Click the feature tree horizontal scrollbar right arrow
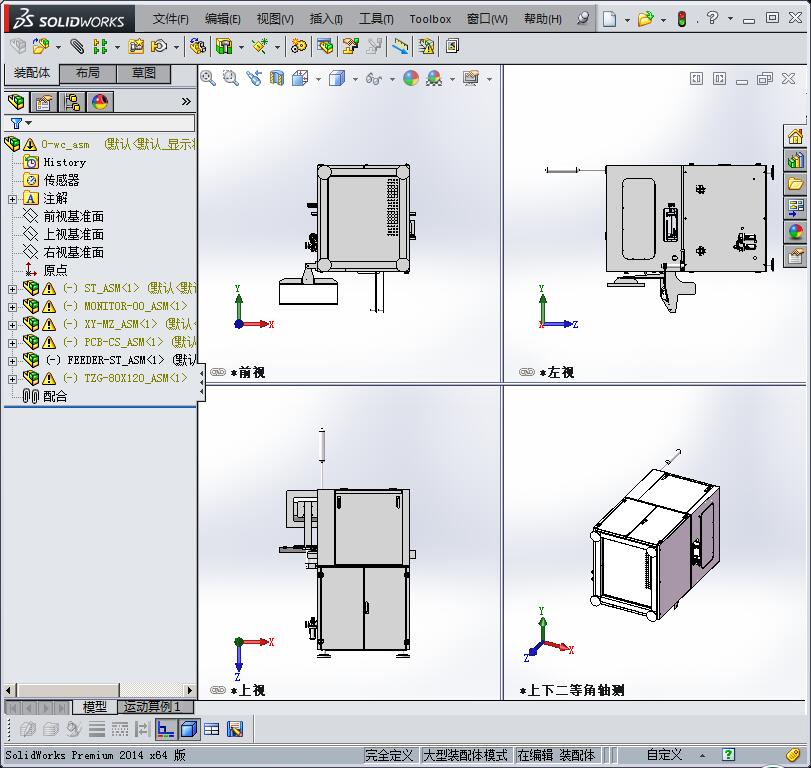Viewport: 811px width, 768px height. click(x=189, y=690)
